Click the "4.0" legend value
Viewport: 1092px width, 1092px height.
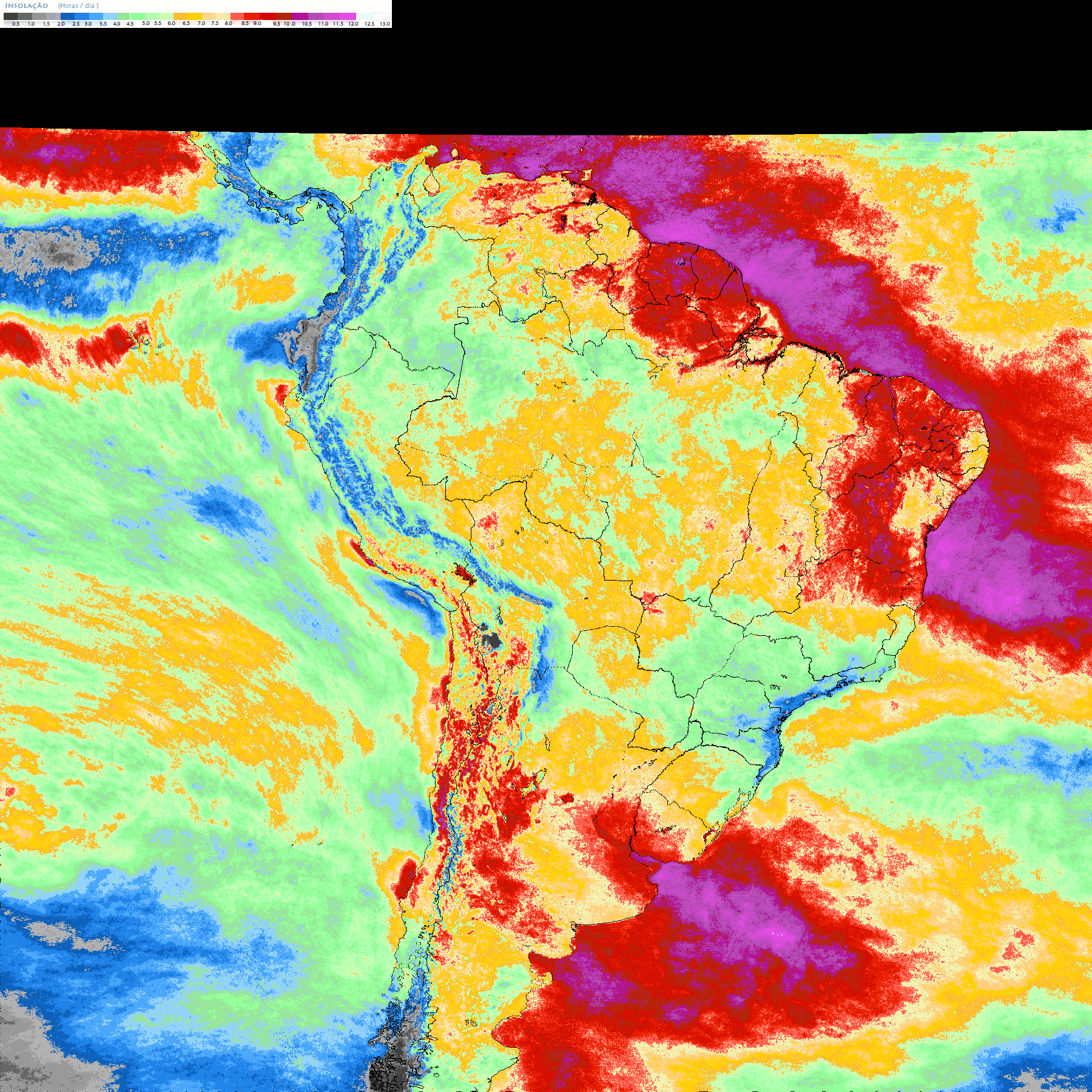tap(116, 24)
